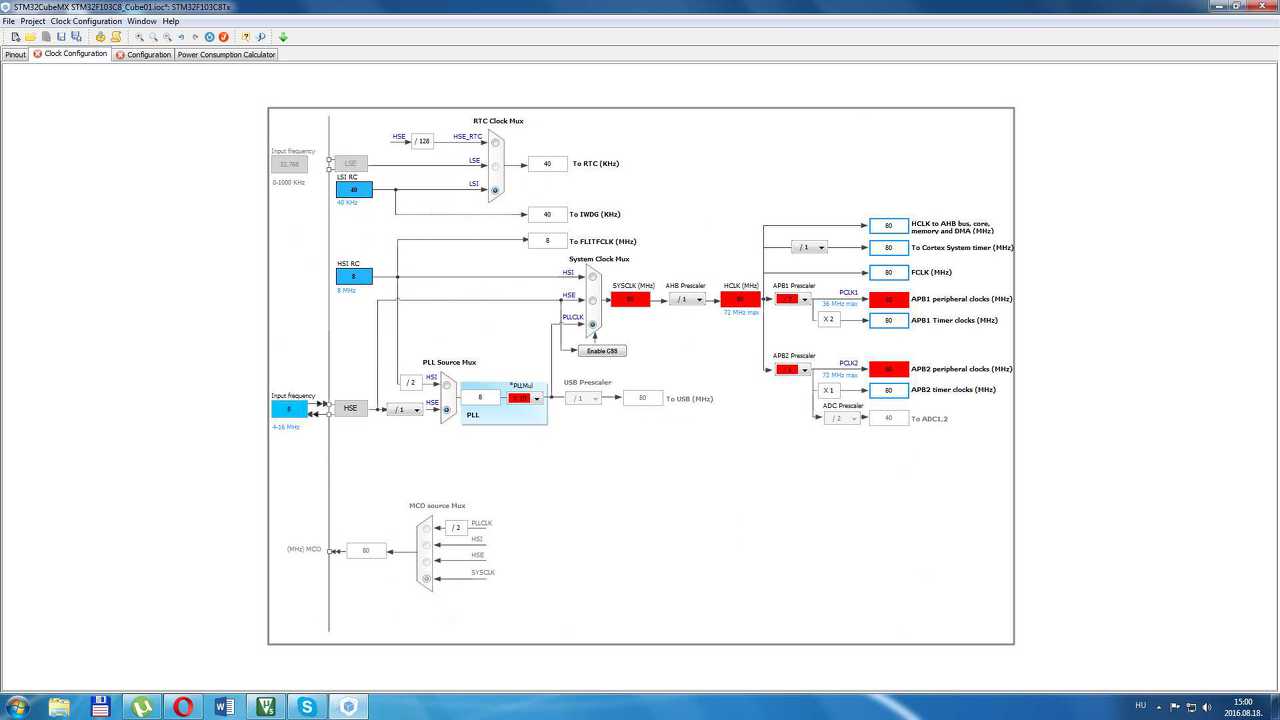Open a project with the folder icon
The height and width of the screenshot is (720, 1280).
click(x=31, y=37)
